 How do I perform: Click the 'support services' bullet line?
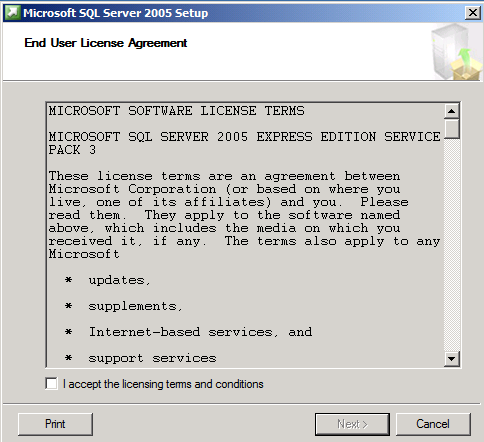(152, 358)
